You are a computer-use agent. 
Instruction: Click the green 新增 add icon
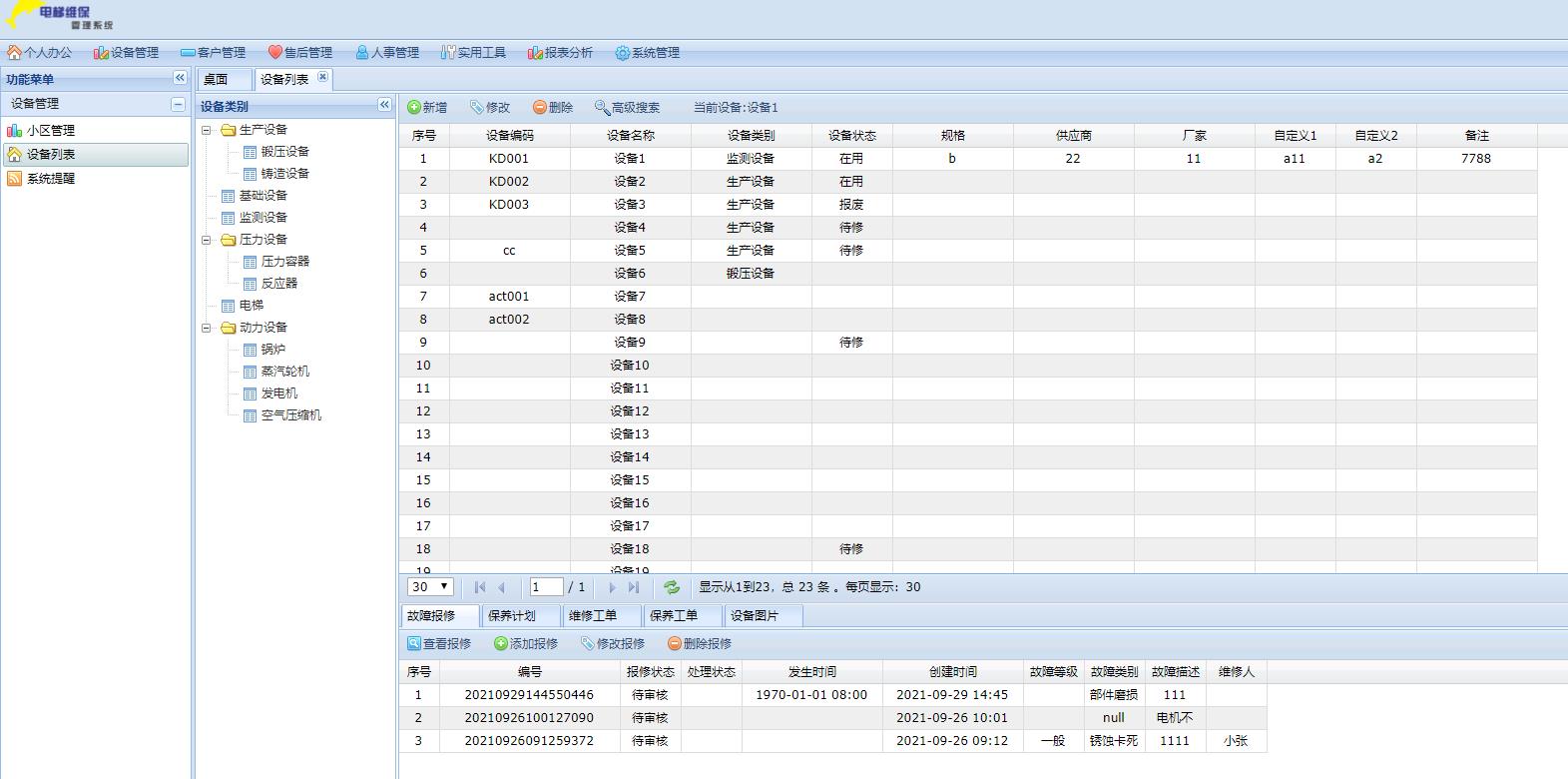pyautogui.click(x=414, y=108)
